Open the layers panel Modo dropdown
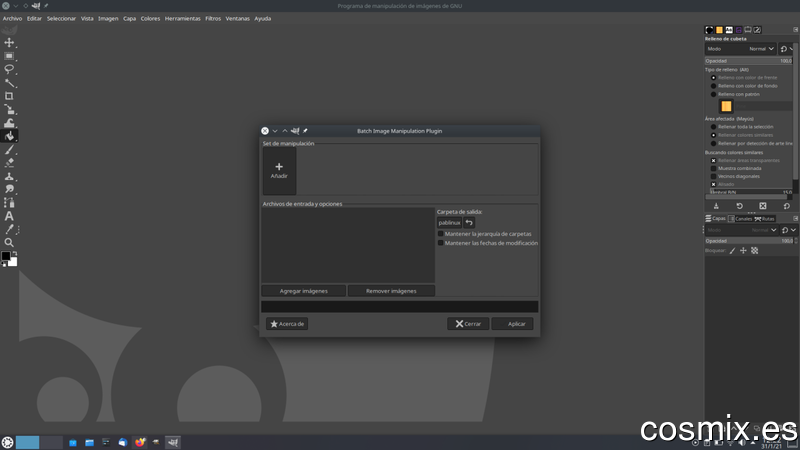This screenshot has width=800, height=450. point(741,230)
